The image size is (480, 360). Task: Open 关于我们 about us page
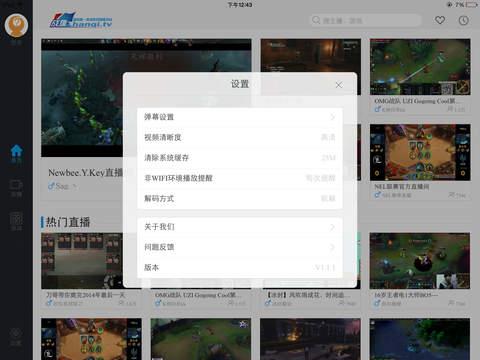240,227
